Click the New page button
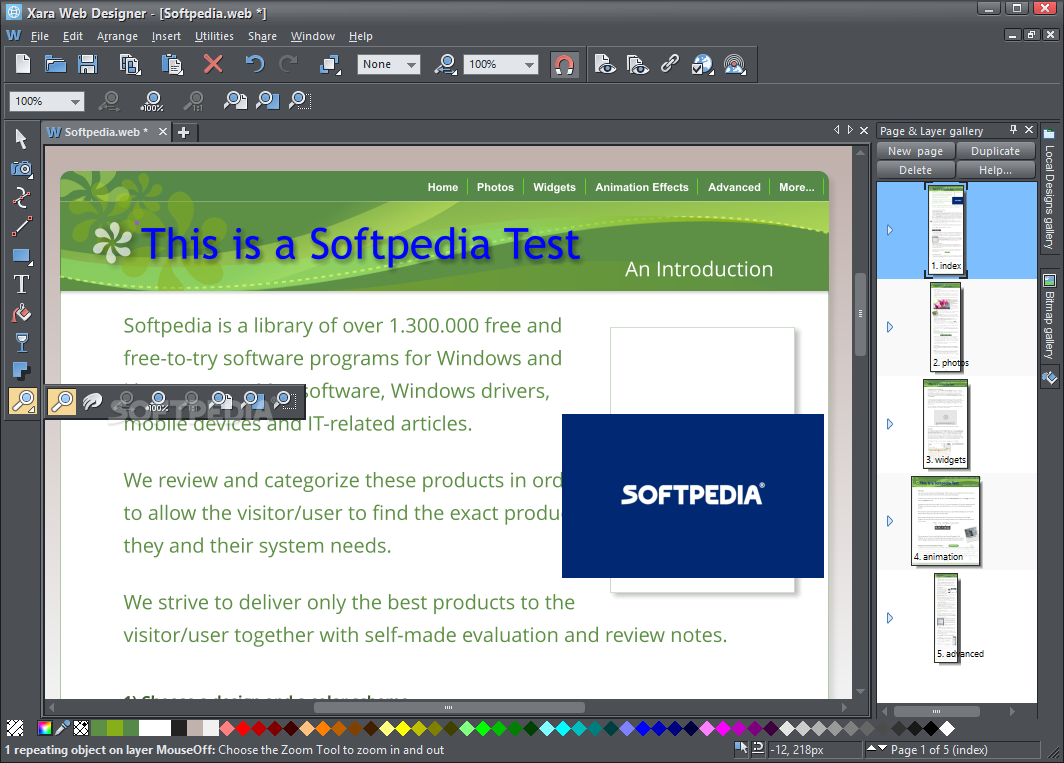The width and height of the screenshot is (1064, 763). point(915,151)
